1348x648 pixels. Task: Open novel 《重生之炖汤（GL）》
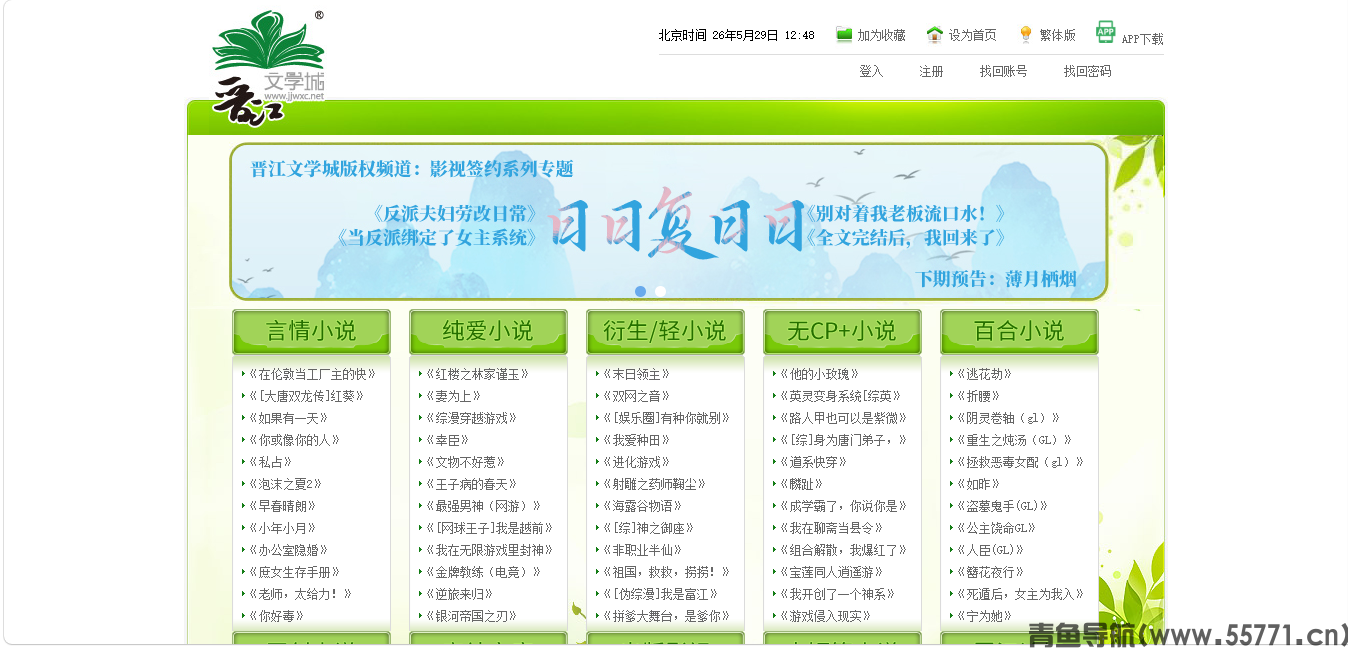1014,440
